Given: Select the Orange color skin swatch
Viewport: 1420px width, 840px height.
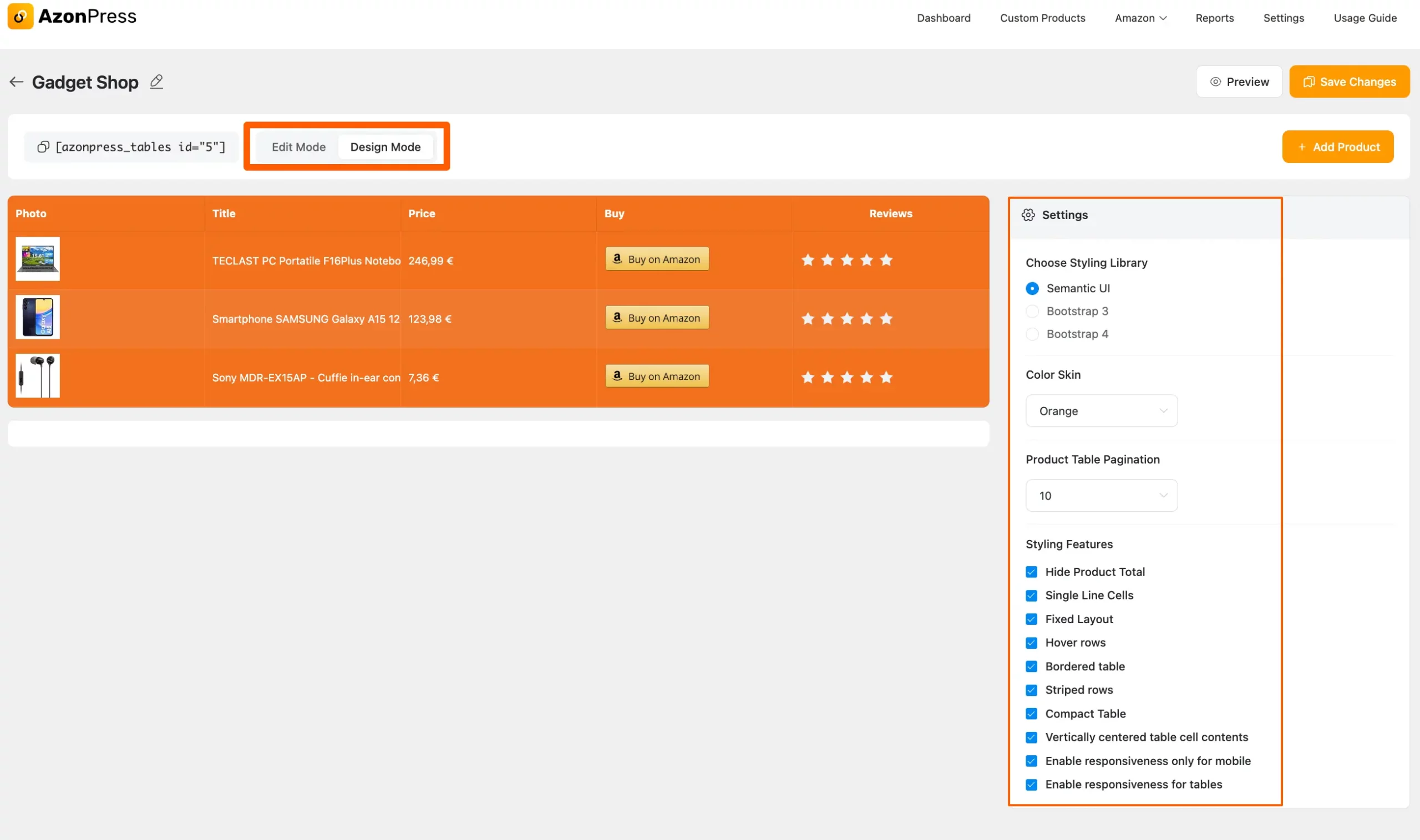Looking at the screenshot, I should pyautogui.click(x=1100, y=410).
